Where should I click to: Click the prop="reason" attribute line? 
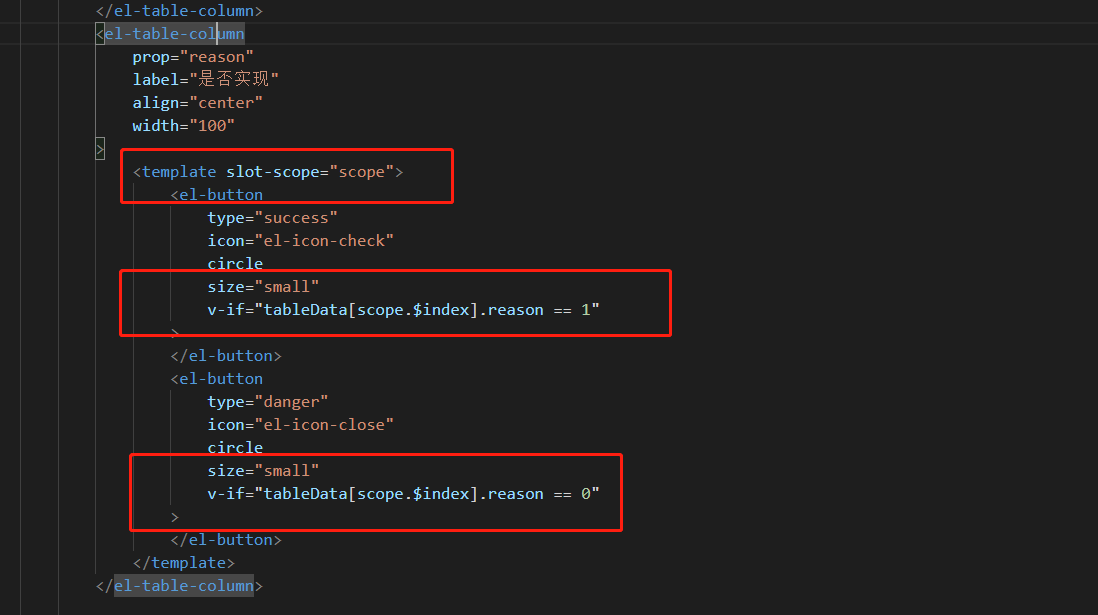click(193, 57)
